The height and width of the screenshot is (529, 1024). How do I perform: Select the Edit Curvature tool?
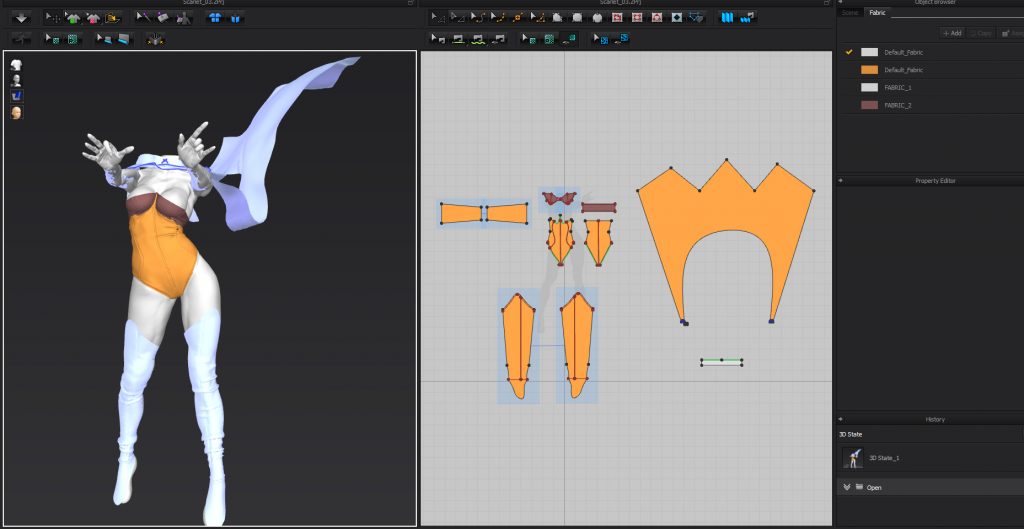click(477, 18)
